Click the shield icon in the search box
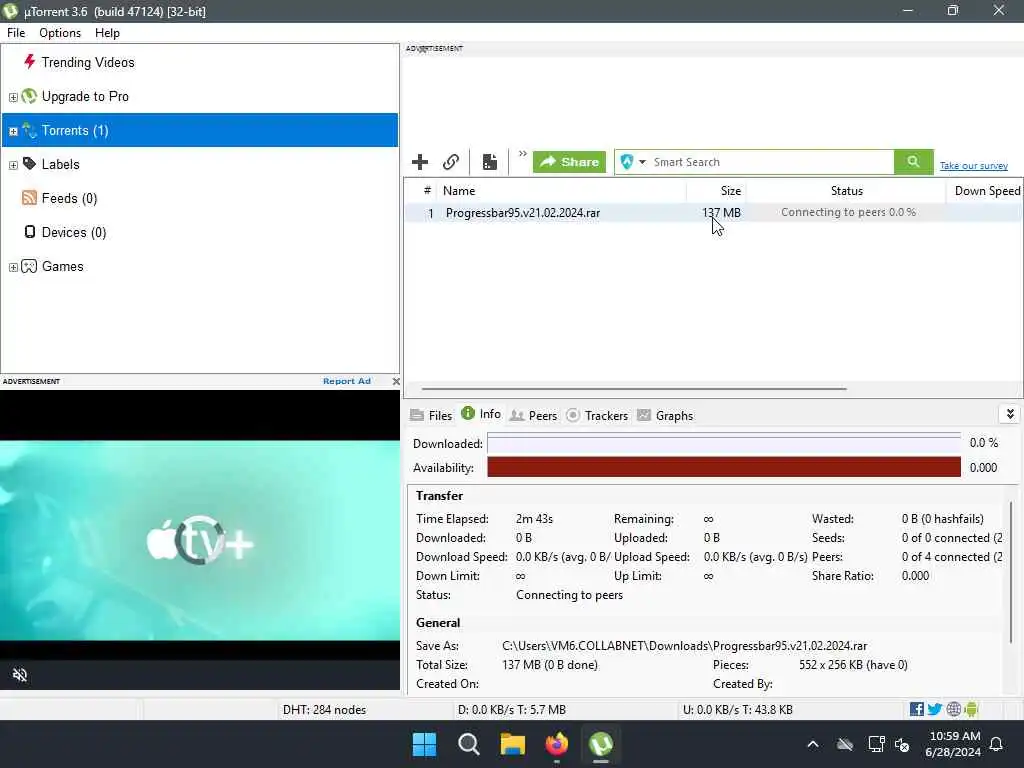 coord(627,162)
